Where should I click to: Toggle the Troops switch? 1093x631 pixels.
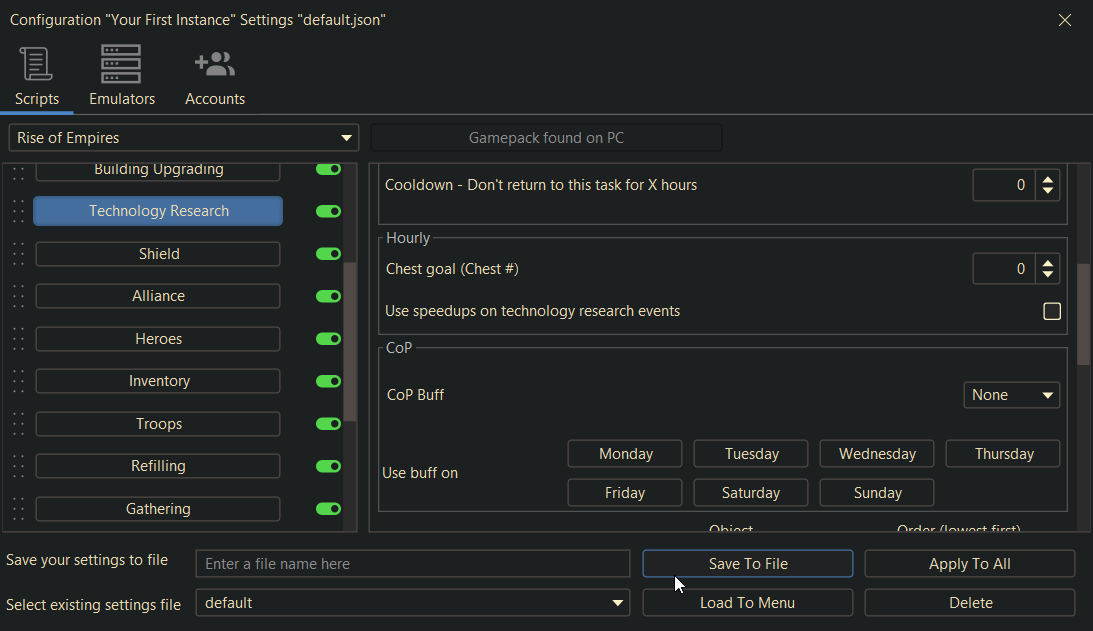[328, 424]
